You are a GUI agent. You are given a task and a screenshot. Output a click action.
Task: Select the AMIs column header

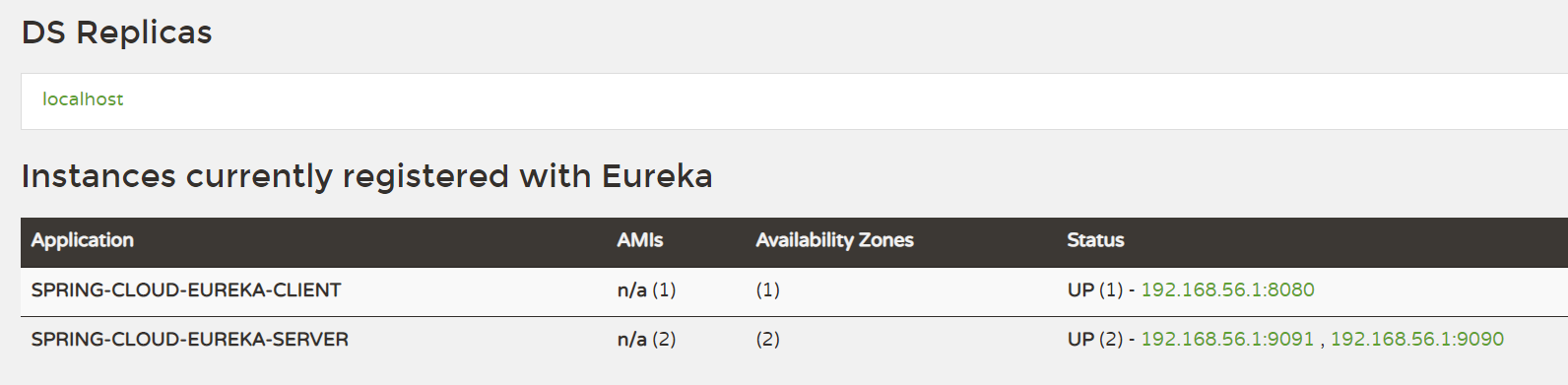coord(640,240)
